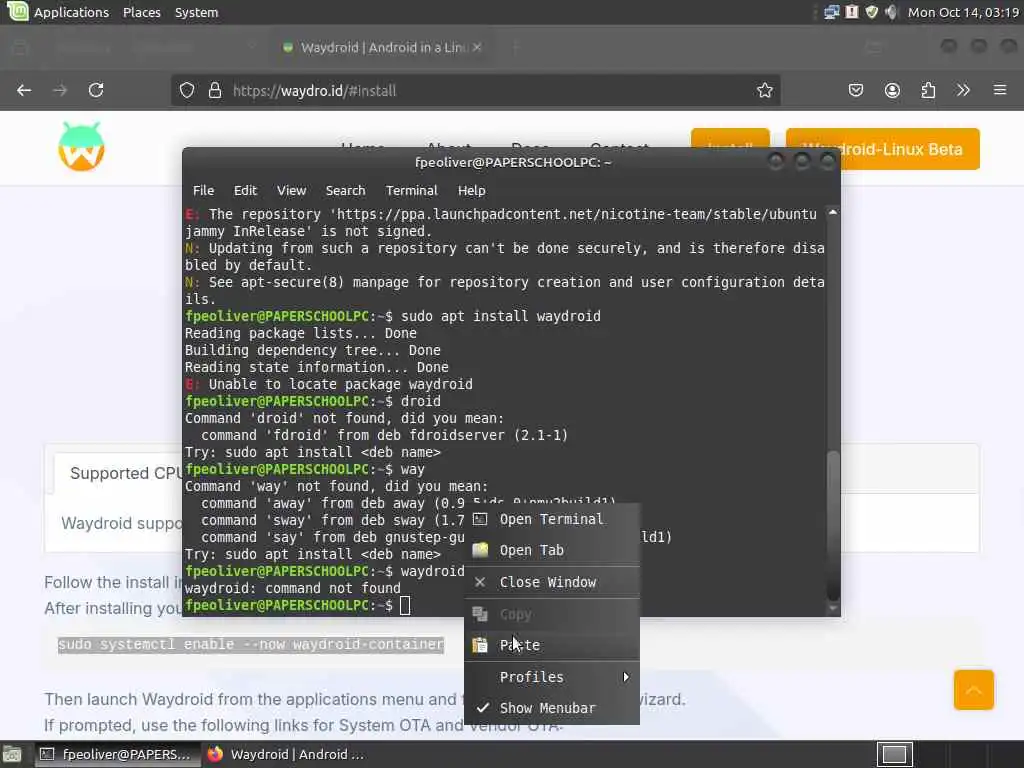Open the network tray icon
The image size is (1024, 768).
pos(831,12)
